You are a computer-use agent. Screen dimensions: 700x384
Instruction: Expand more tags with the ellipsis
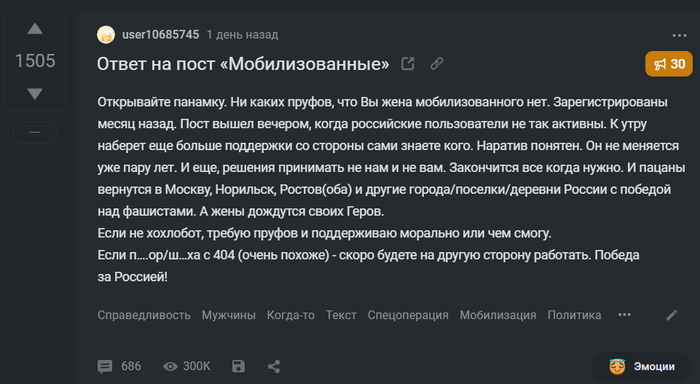624,315
